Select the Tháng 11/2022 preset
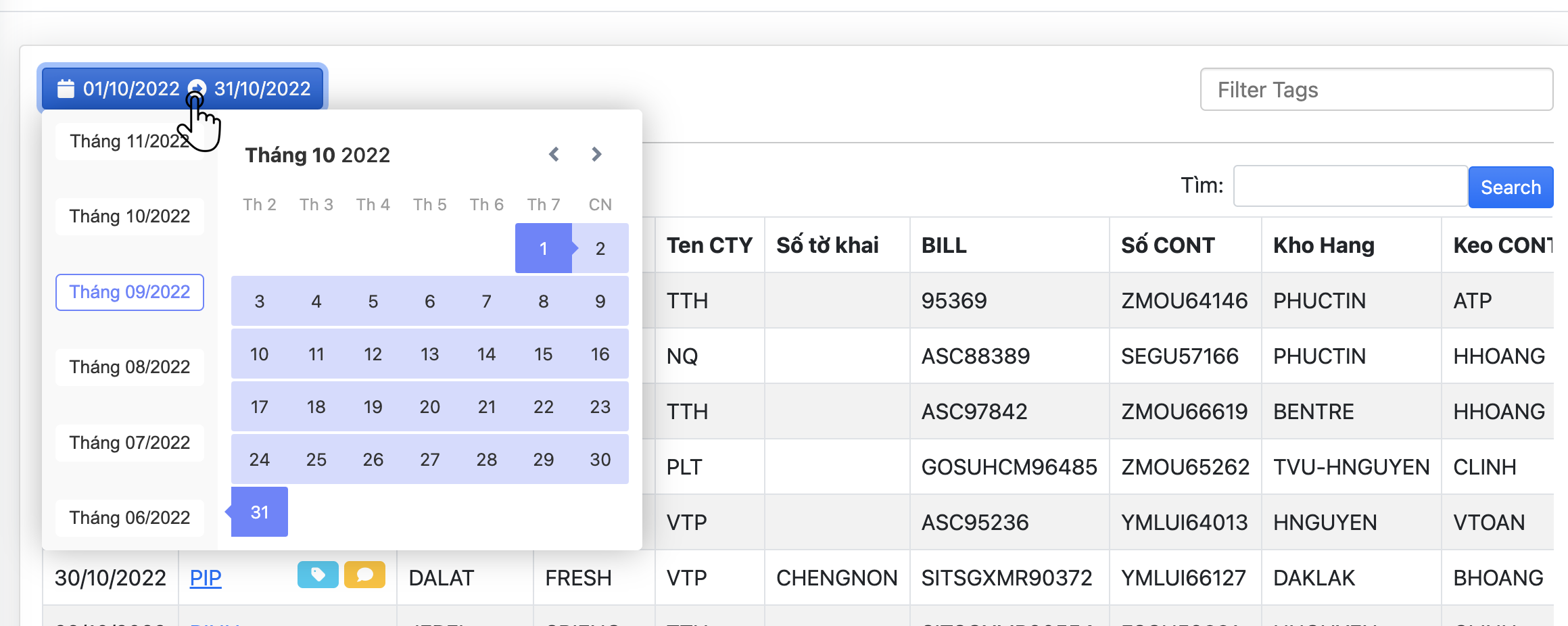The height and width of the screenshot is (626, 1568). (x=129, y=141)
